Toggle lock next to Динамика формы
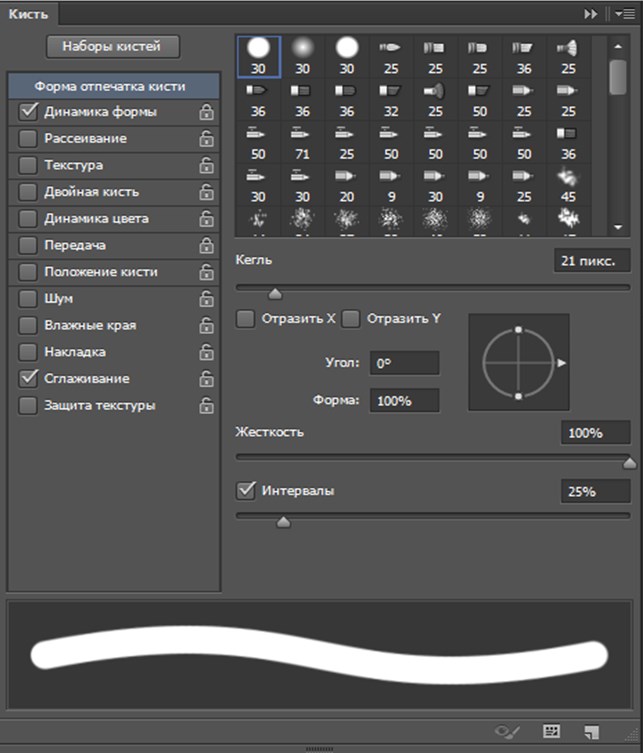 [x=206, y=112]
